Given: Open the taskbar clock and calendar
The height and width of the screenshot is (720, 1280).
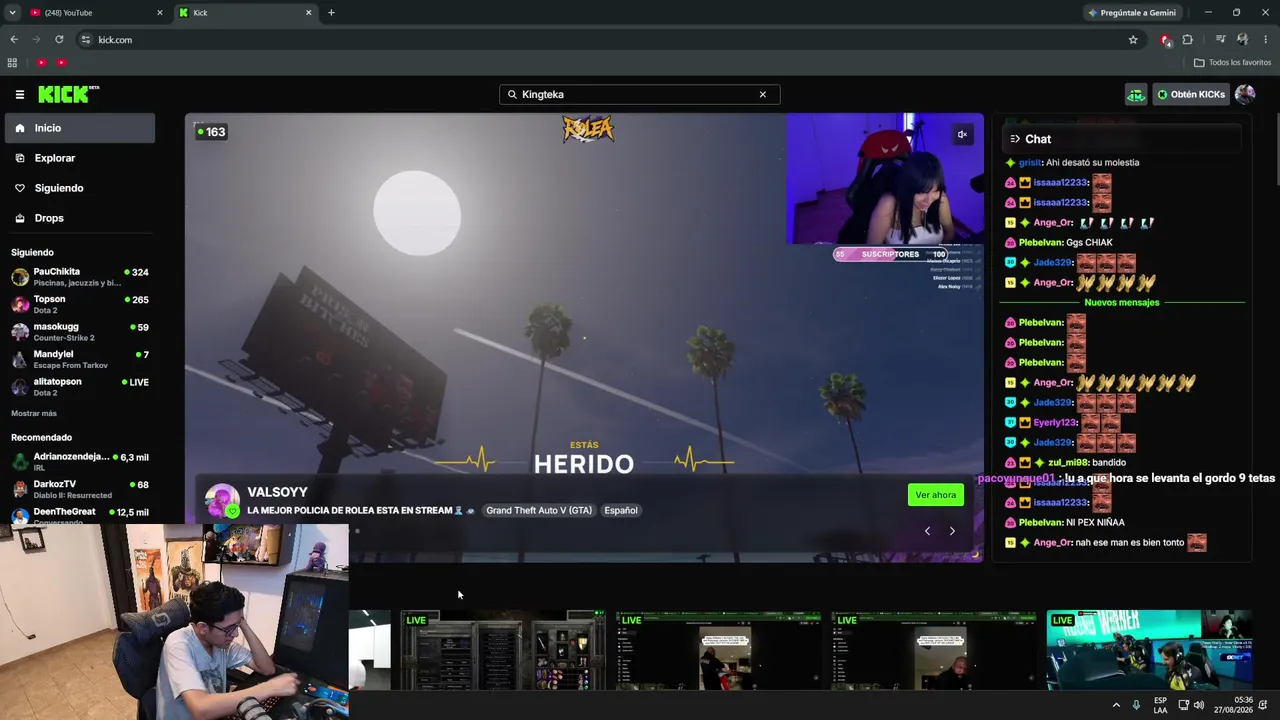Looking at the screenshot, I should pyautogui.click(x=1234, y=705).
